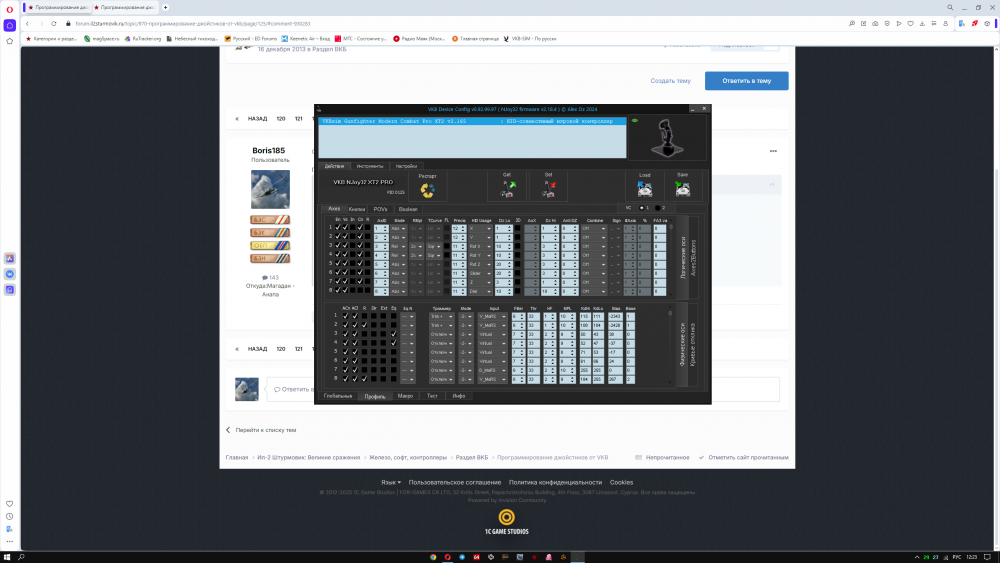Toggle the R checkbox for logical axis 8
The width and height of the screenshot is (1000, 563).
coord(367,290)
